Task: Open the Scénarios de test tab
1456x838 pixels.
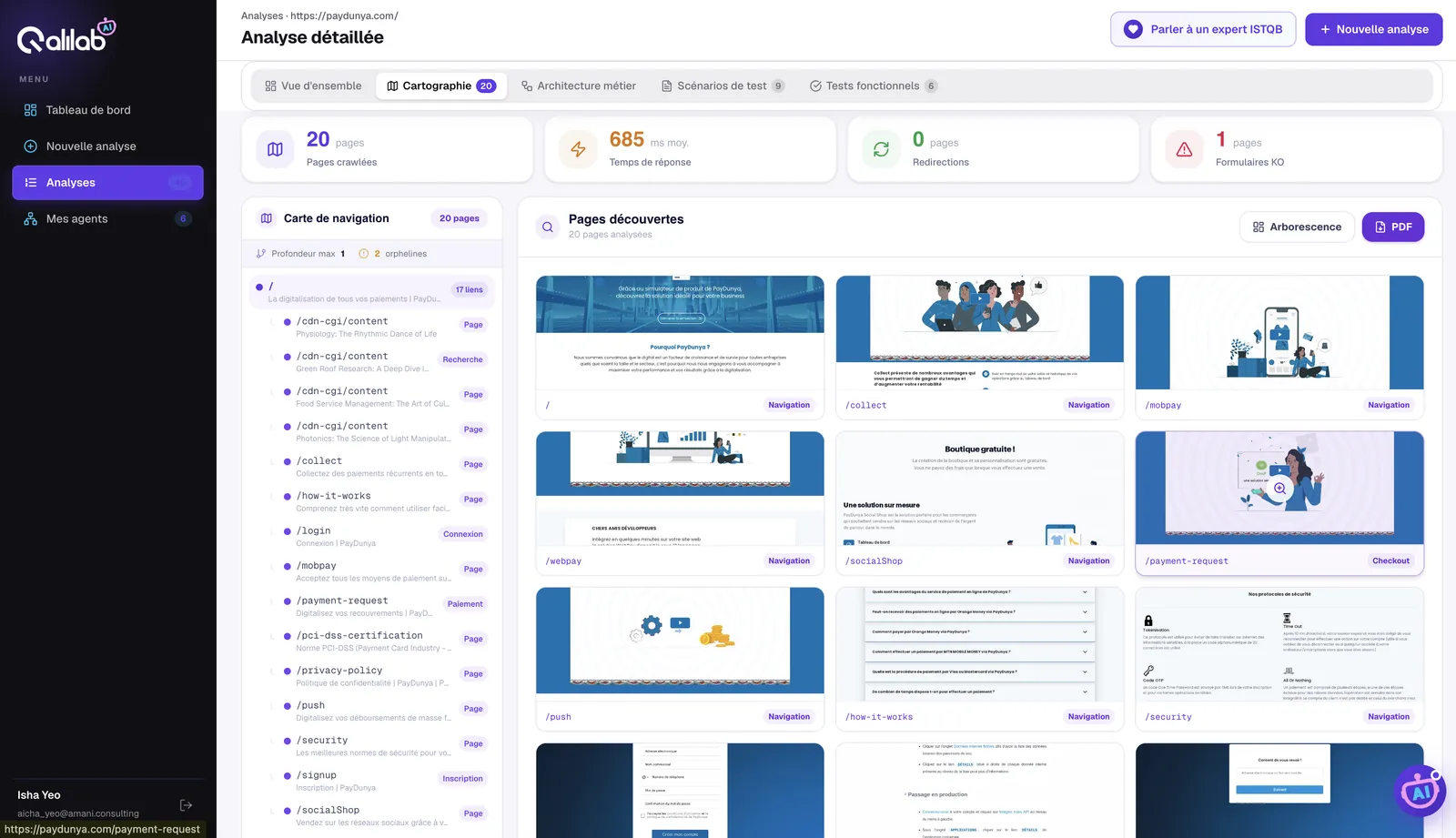Action: (x=723, y=86)
